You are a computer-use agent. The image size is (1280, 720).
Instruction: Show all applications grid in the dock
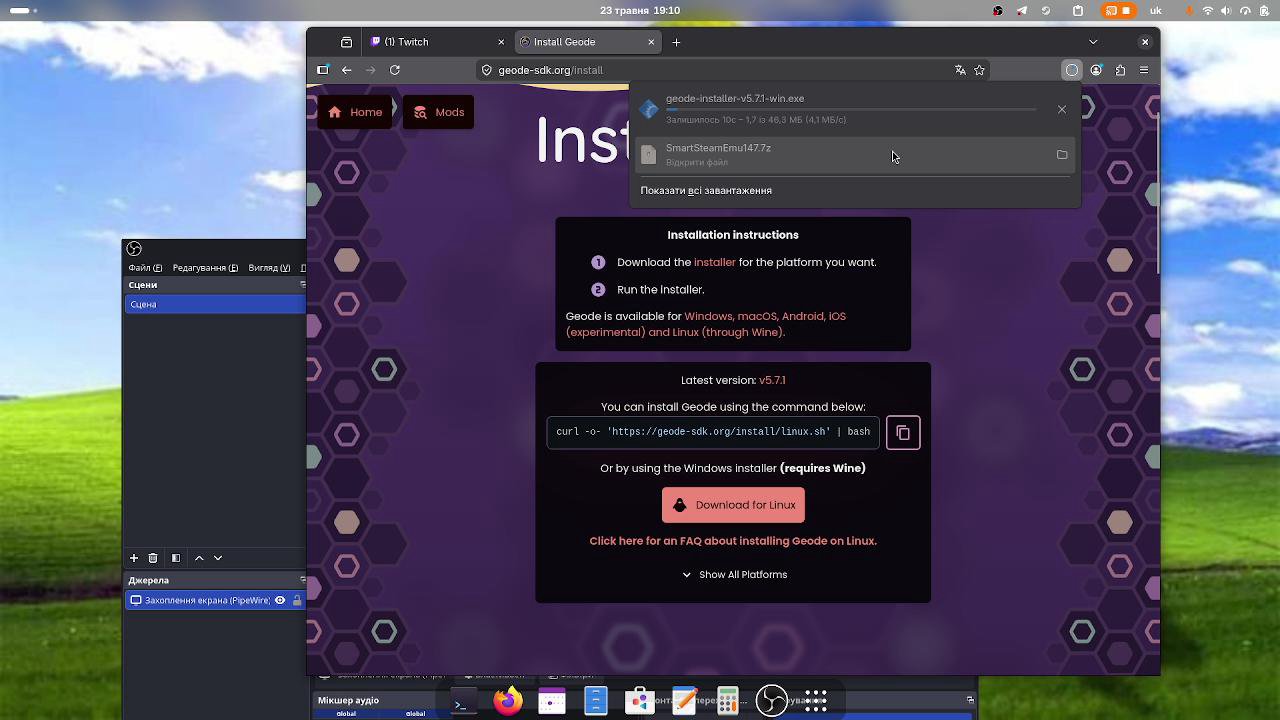(x=816, y=701)
